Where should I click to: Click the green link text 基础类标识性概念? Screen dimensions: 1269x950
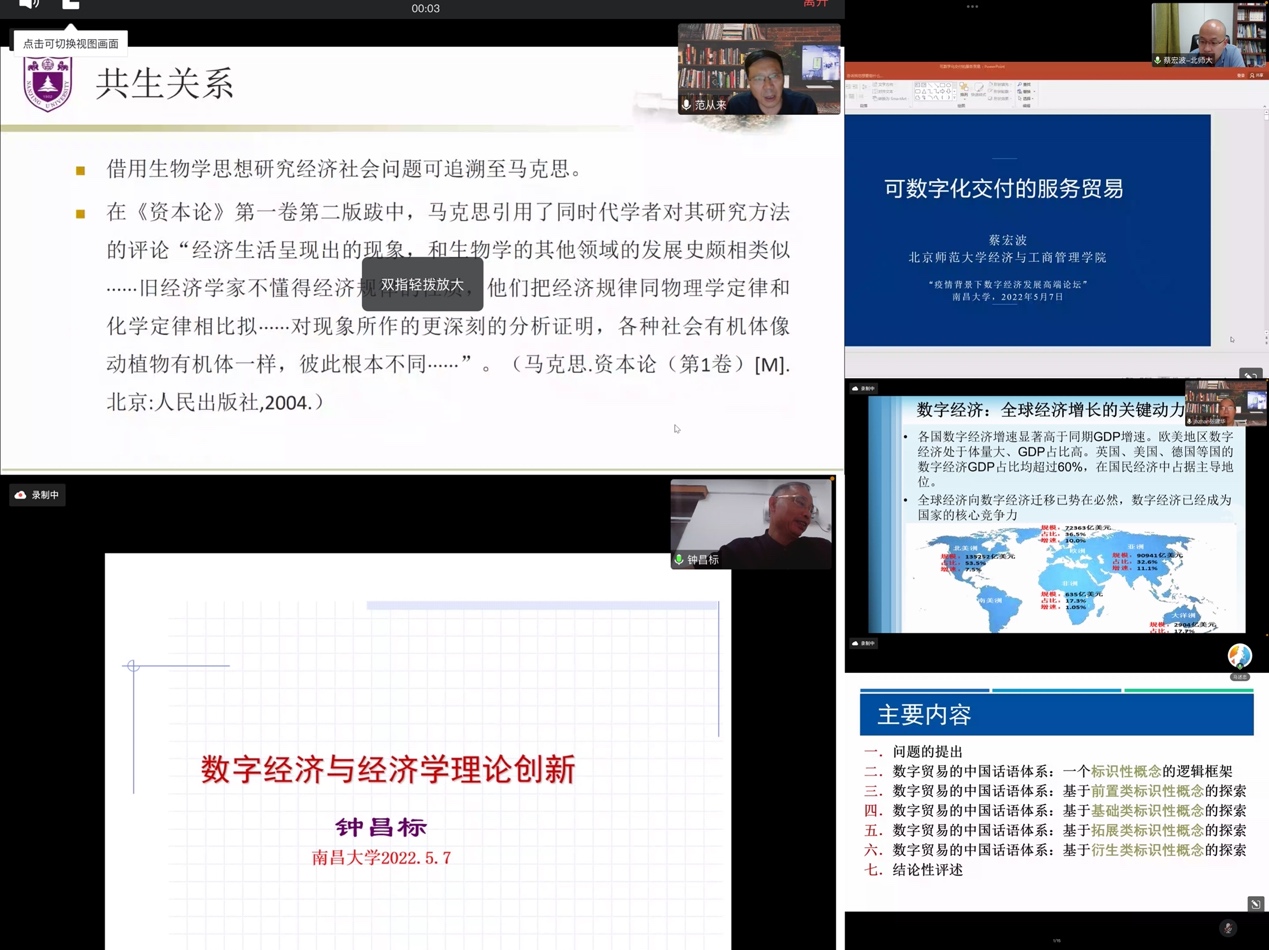tap(1147, 811)
